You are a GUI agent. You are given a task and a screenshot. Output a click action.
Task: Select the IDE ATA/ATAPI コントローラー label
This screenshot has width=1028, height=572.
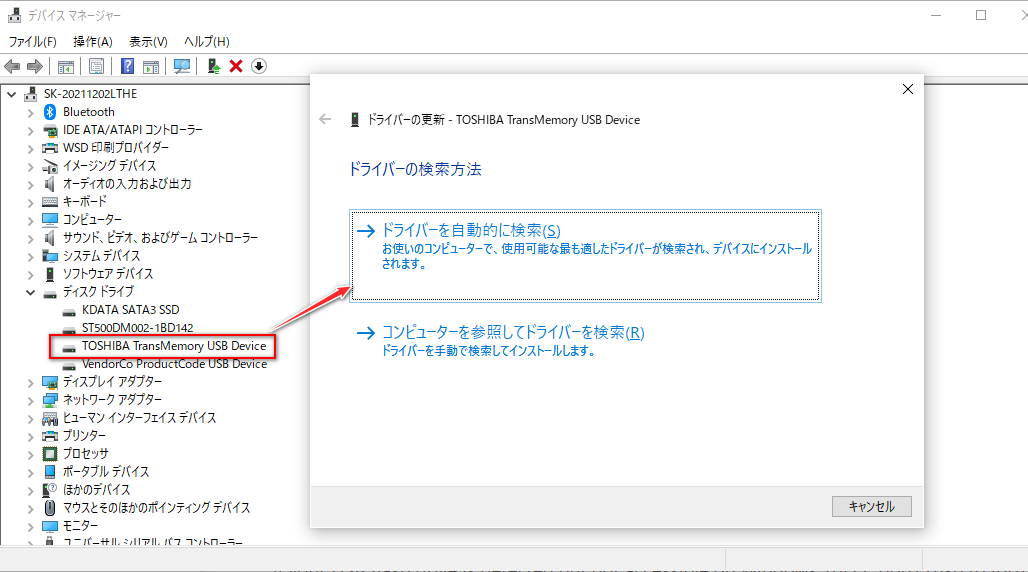coord(132,130)
